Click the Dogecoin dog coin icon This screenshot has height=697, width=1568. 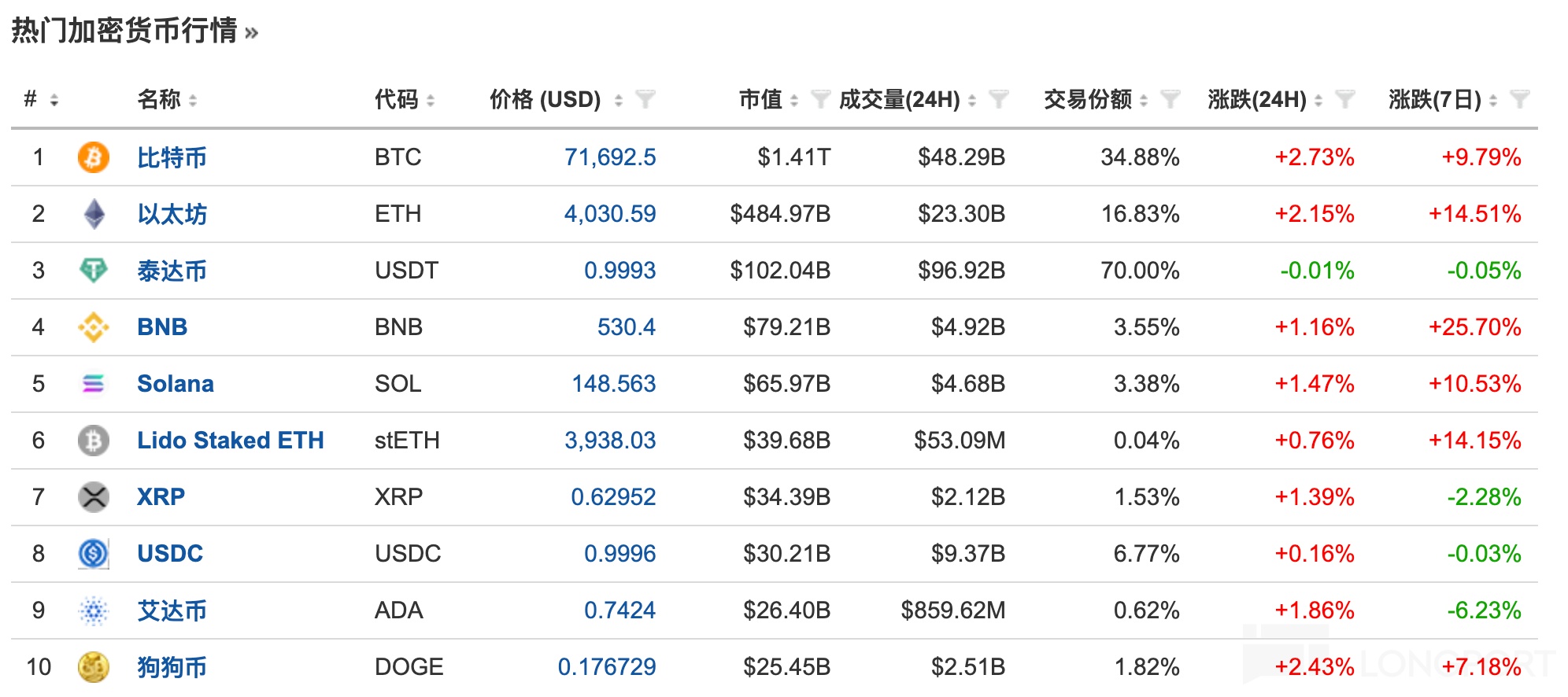(94, 667)
